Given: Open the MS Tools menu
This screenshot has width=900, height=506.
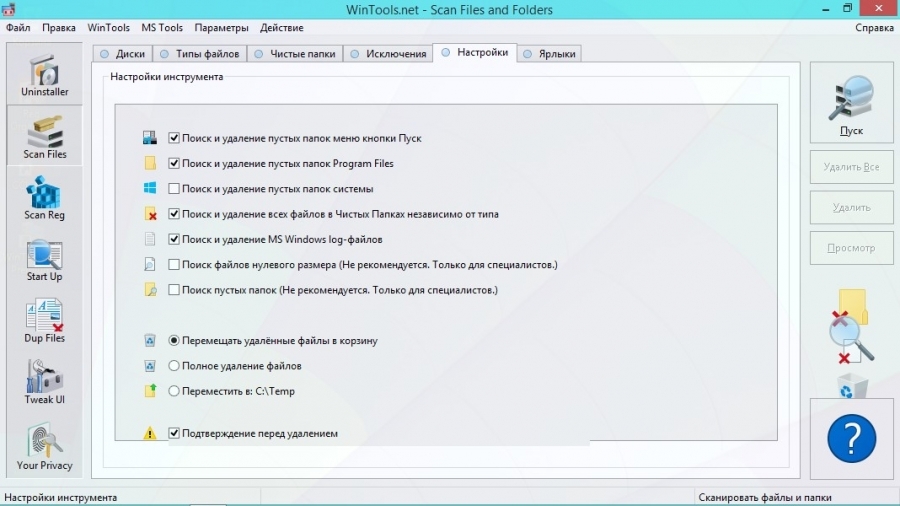Looking at the screenshot, I should coord(162,28).
